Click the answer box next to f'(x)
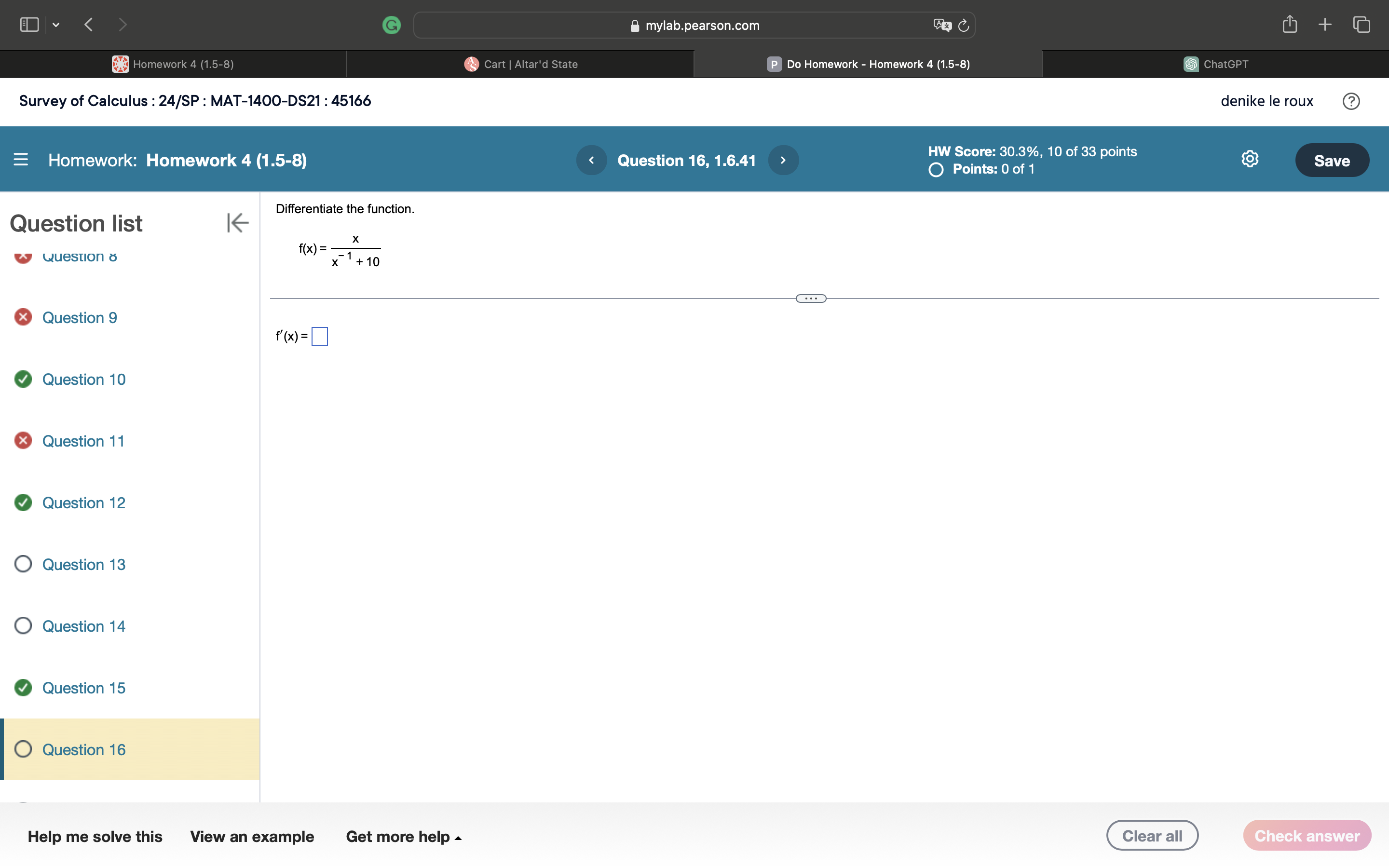1389x868 pixels. click(x=320, y=337)
